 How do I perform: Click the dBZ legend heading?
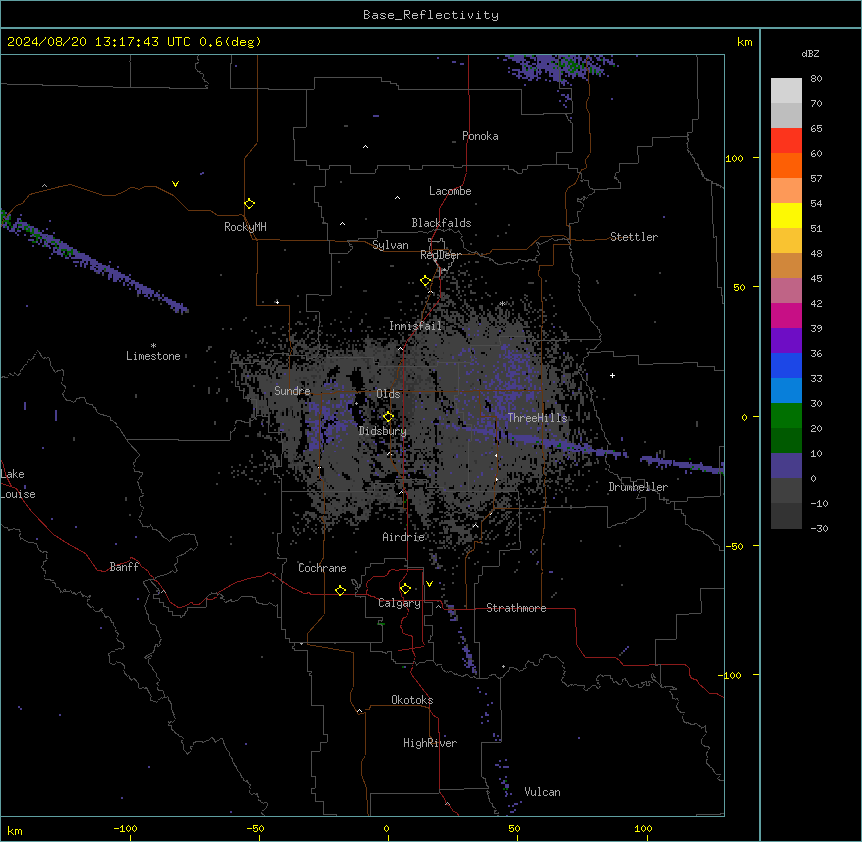click(x=810, y=54)
